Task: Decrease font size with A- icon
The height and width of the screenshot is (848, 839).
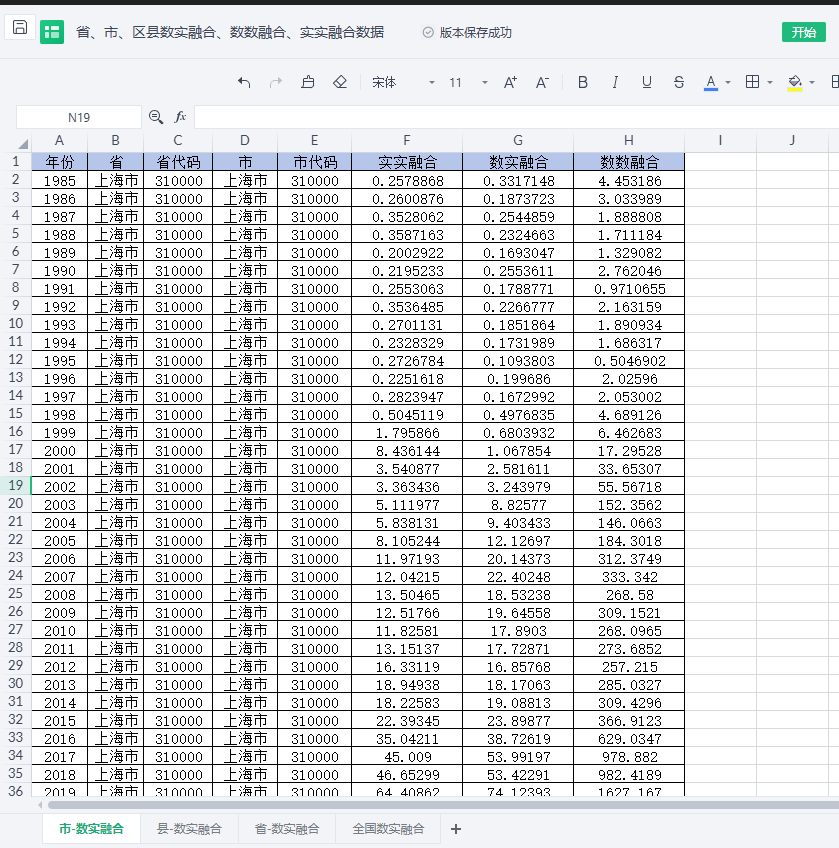Action: tap(542, 82)
